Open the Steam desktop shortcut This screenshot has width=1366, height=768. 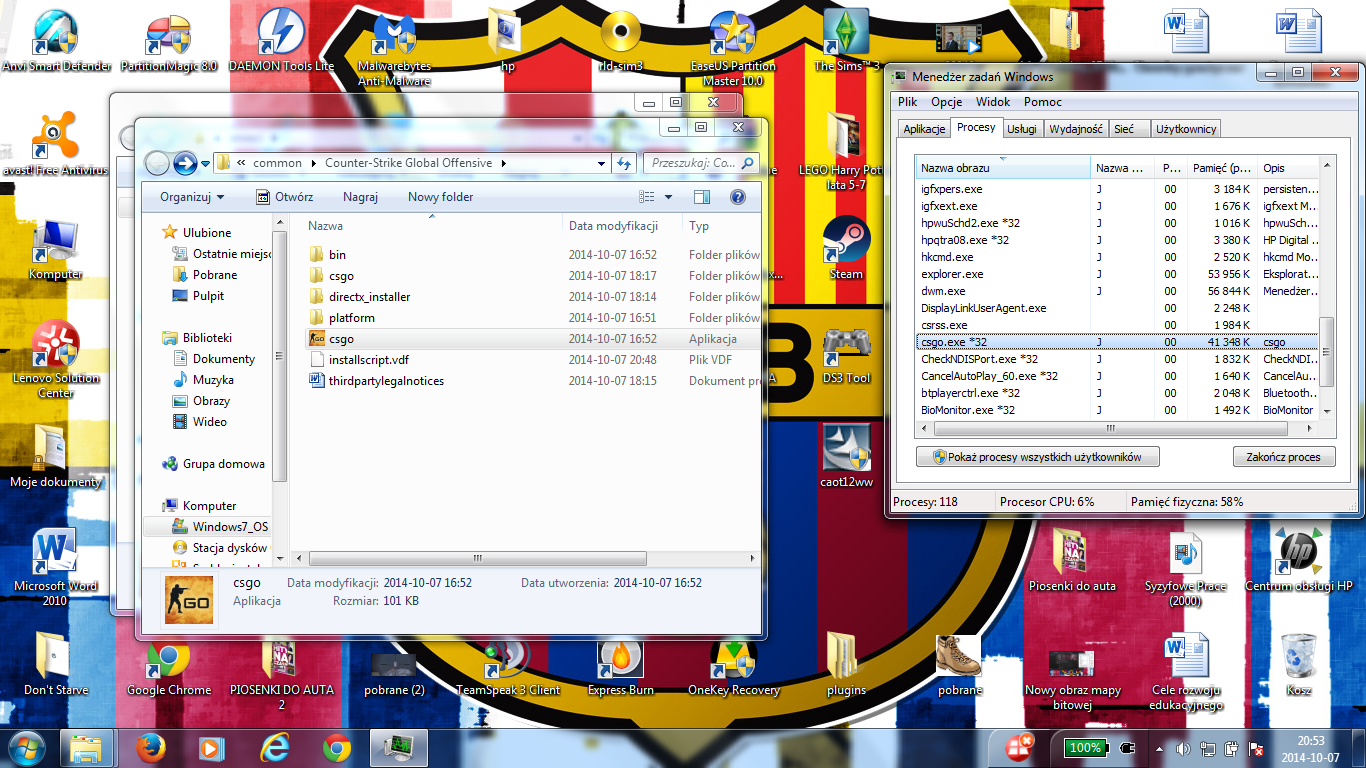tap(846, 247)
